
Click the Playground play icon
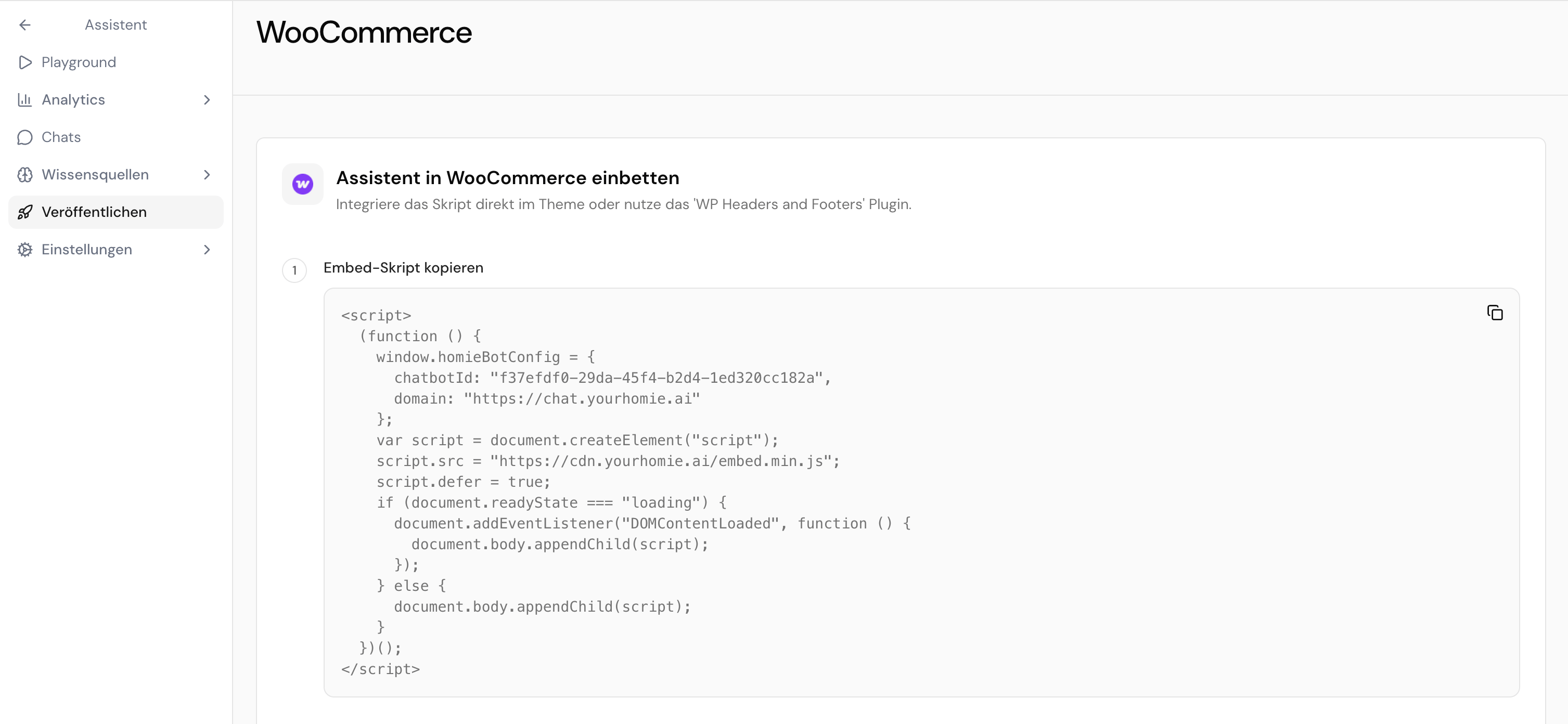25,62
